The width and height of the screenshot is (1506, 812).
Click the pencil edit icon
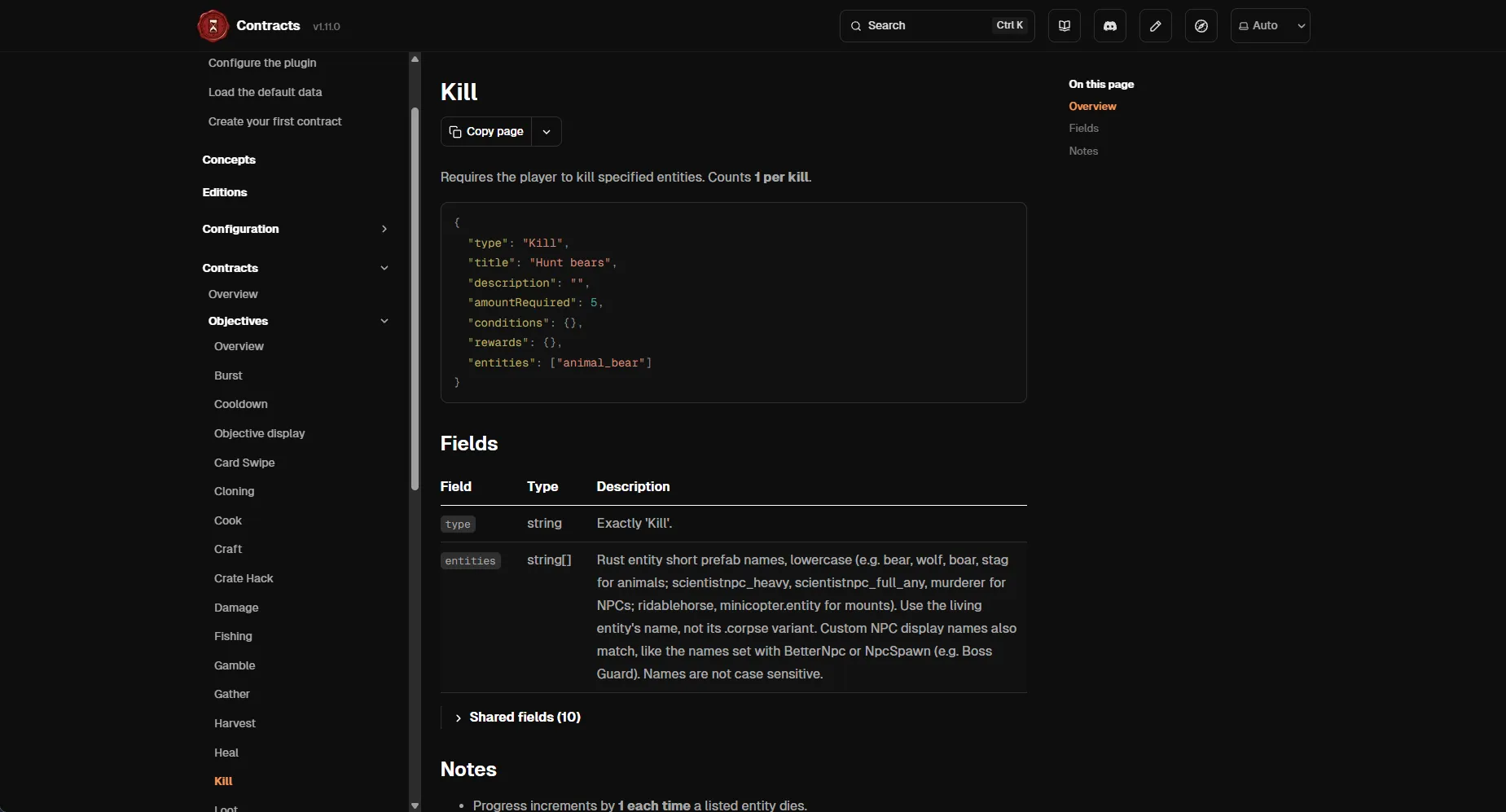[x=1155, y=26]
